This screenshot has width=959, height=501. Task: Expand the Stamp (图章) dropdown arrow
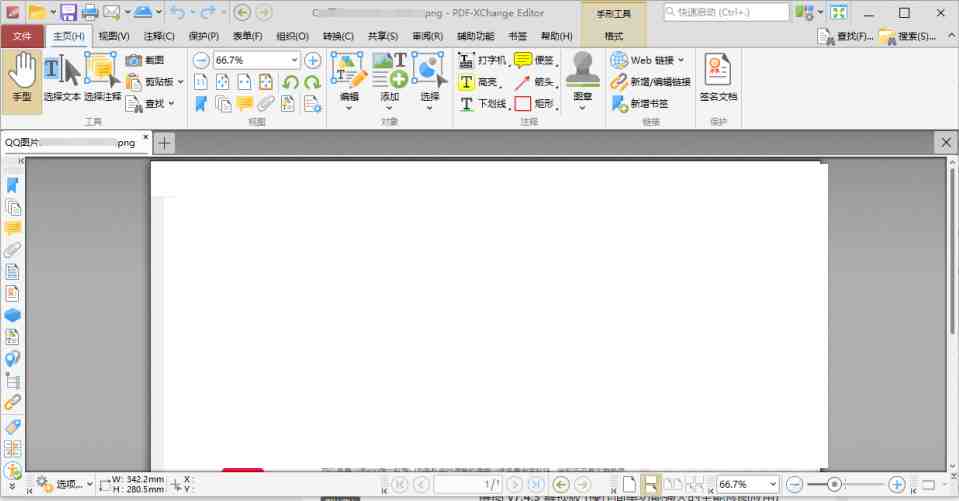coord(582,108)
